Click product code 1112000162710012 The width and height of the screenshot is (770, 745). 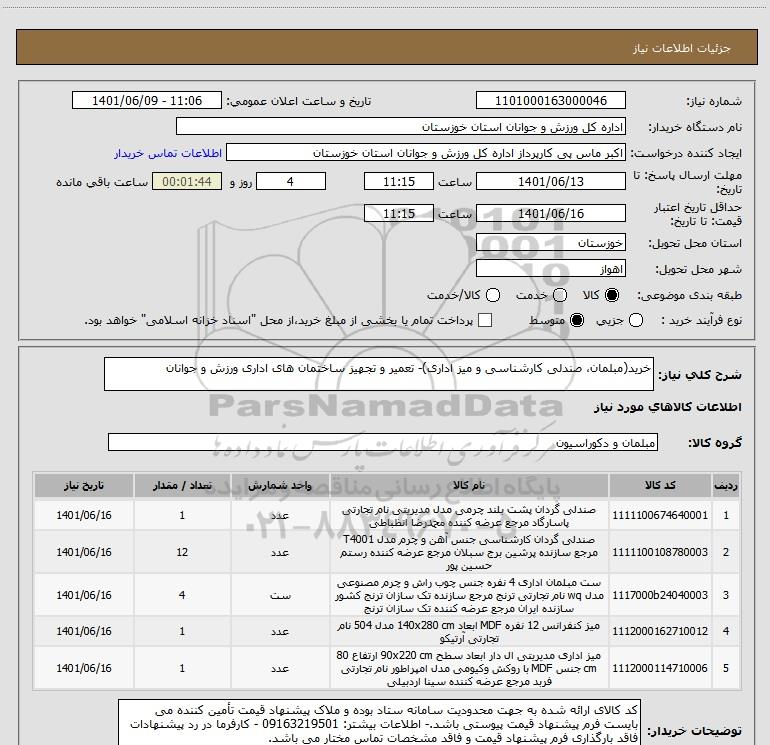(660, 631)
